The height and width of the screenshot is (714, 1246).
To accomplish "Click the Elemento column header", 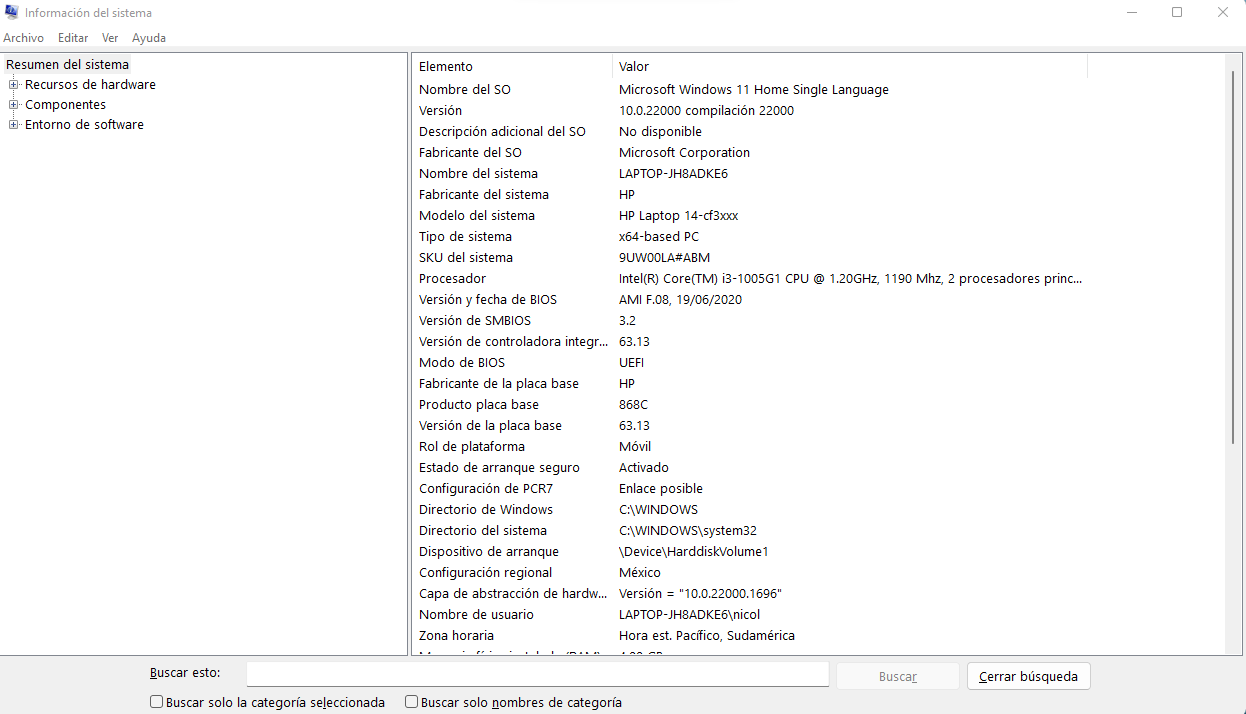I will (x=512, y=67).
